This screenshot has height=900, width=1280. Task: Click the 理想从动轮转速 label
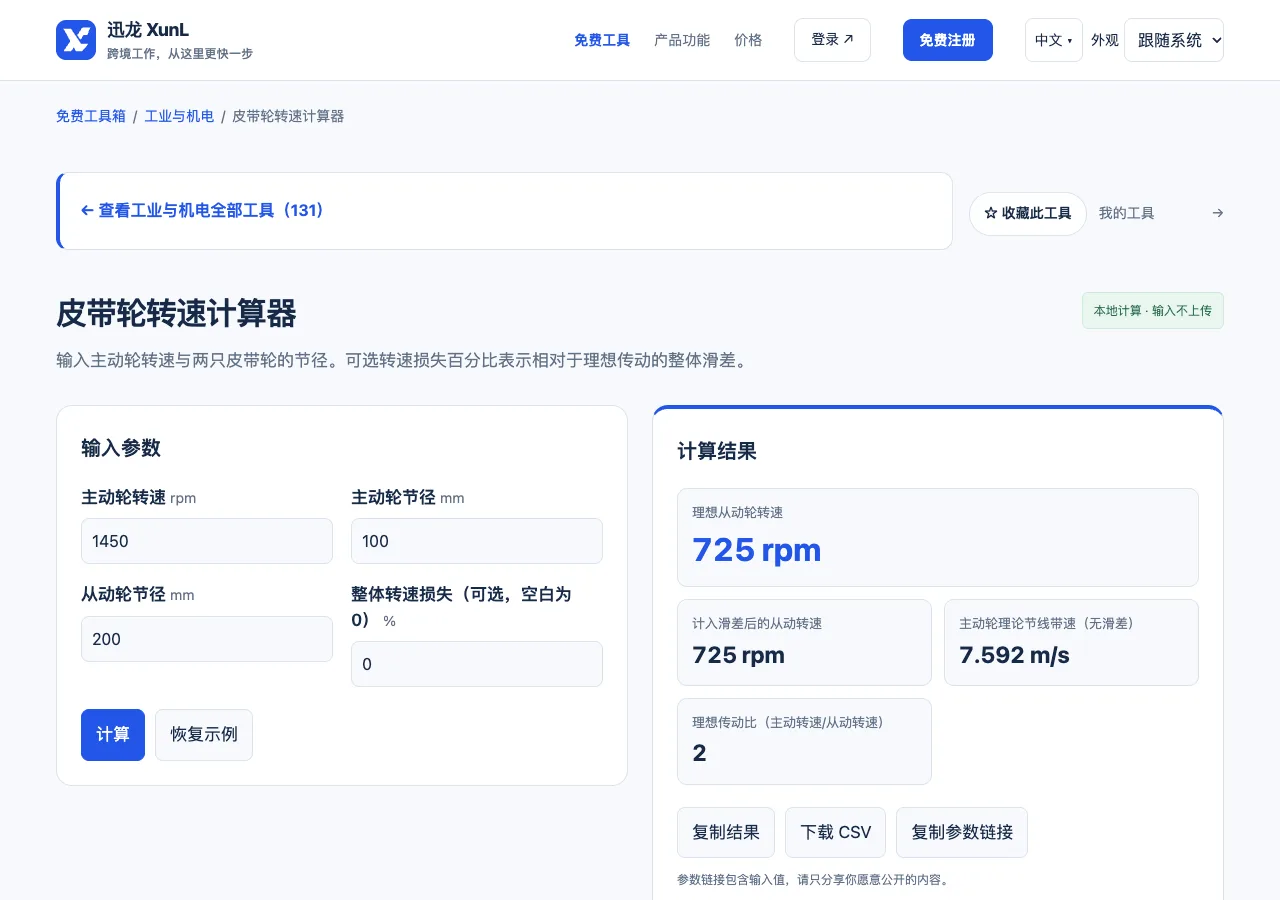pos(738,512)
